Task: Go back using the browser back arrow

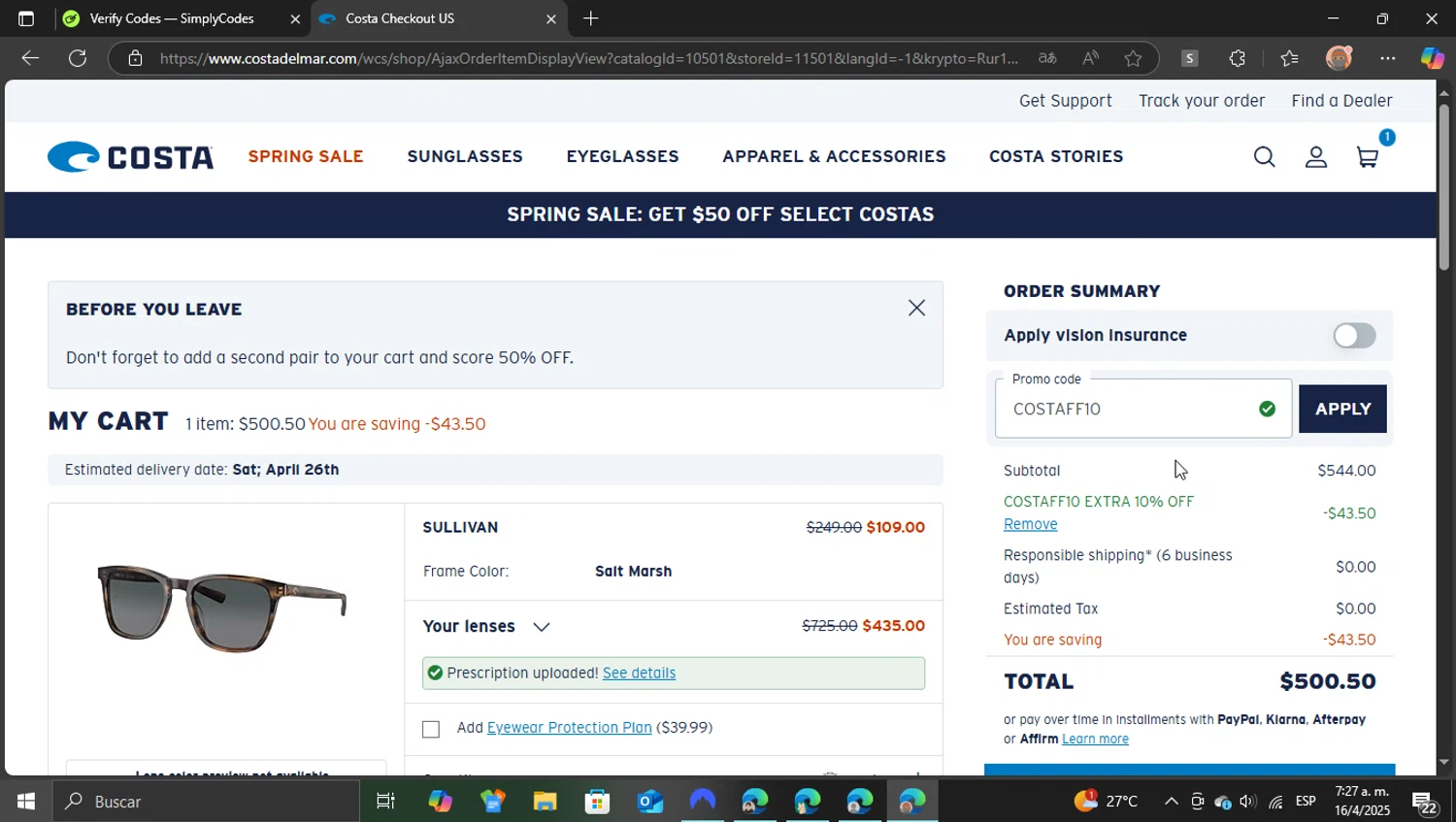Action: coord(30,58)
